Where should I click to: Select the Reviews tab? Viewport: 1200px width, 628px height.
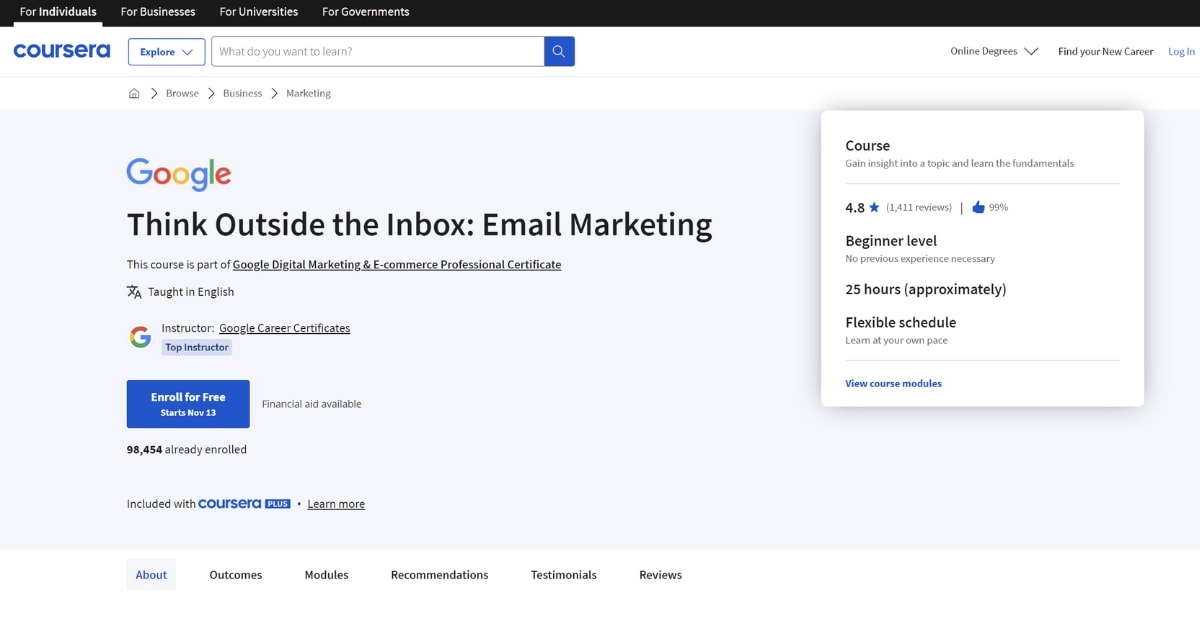[x=661, y=575]
